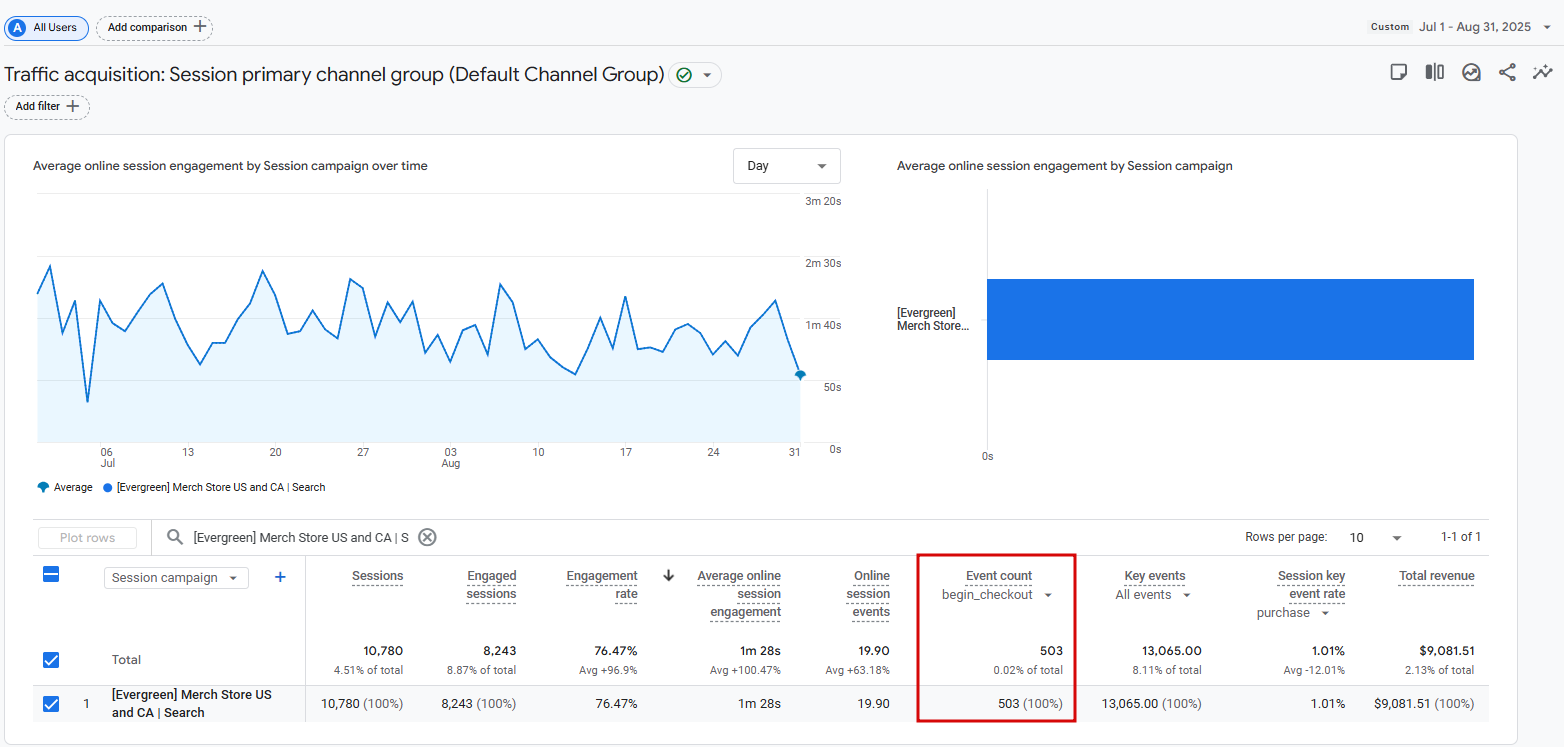Click the green verified status check icon
Viewport: 1564px width, 747px height.
click(684, 75)
